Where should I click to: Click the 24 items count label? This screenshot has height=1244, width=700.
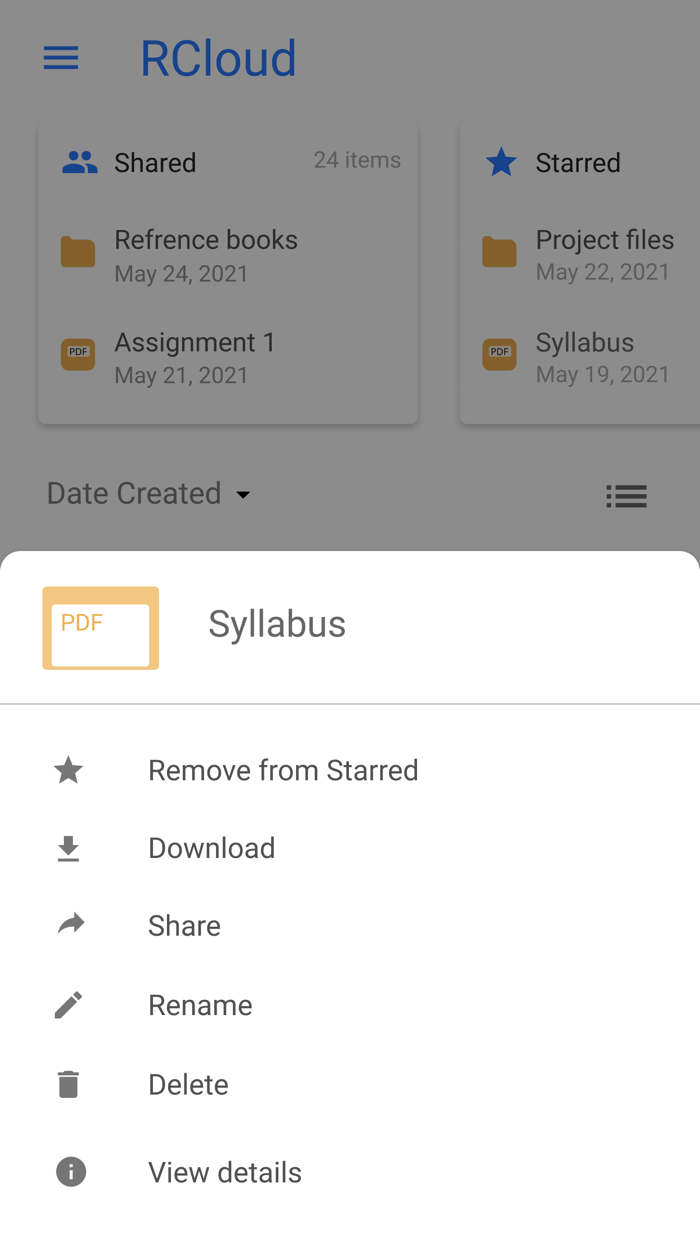(x=357, y=160)
